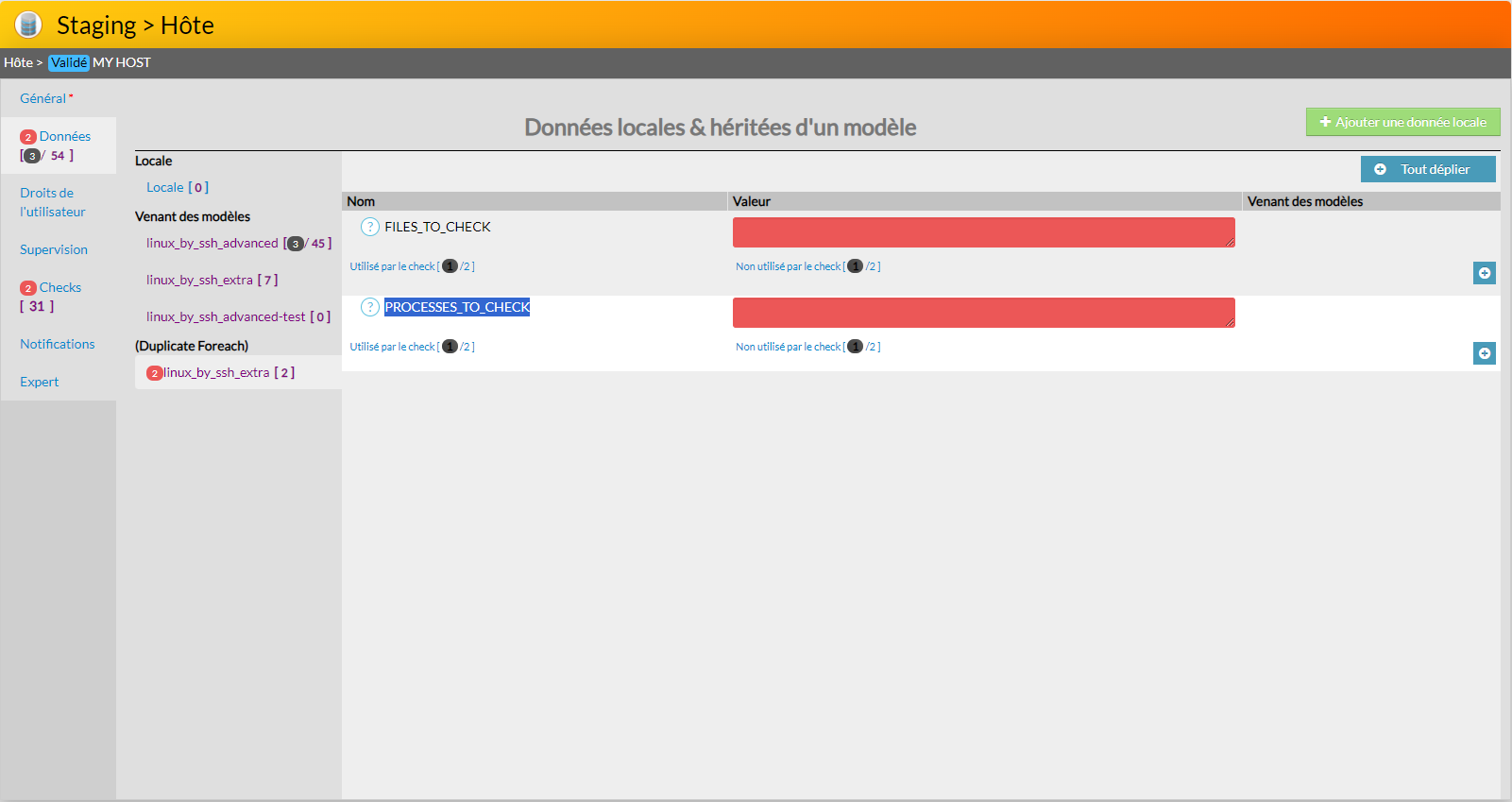Image resolution: width=1512 pixels, height=802 pixels.
Task: Open help icon for FILES_TO_CHECK
Action: point(370,227)
